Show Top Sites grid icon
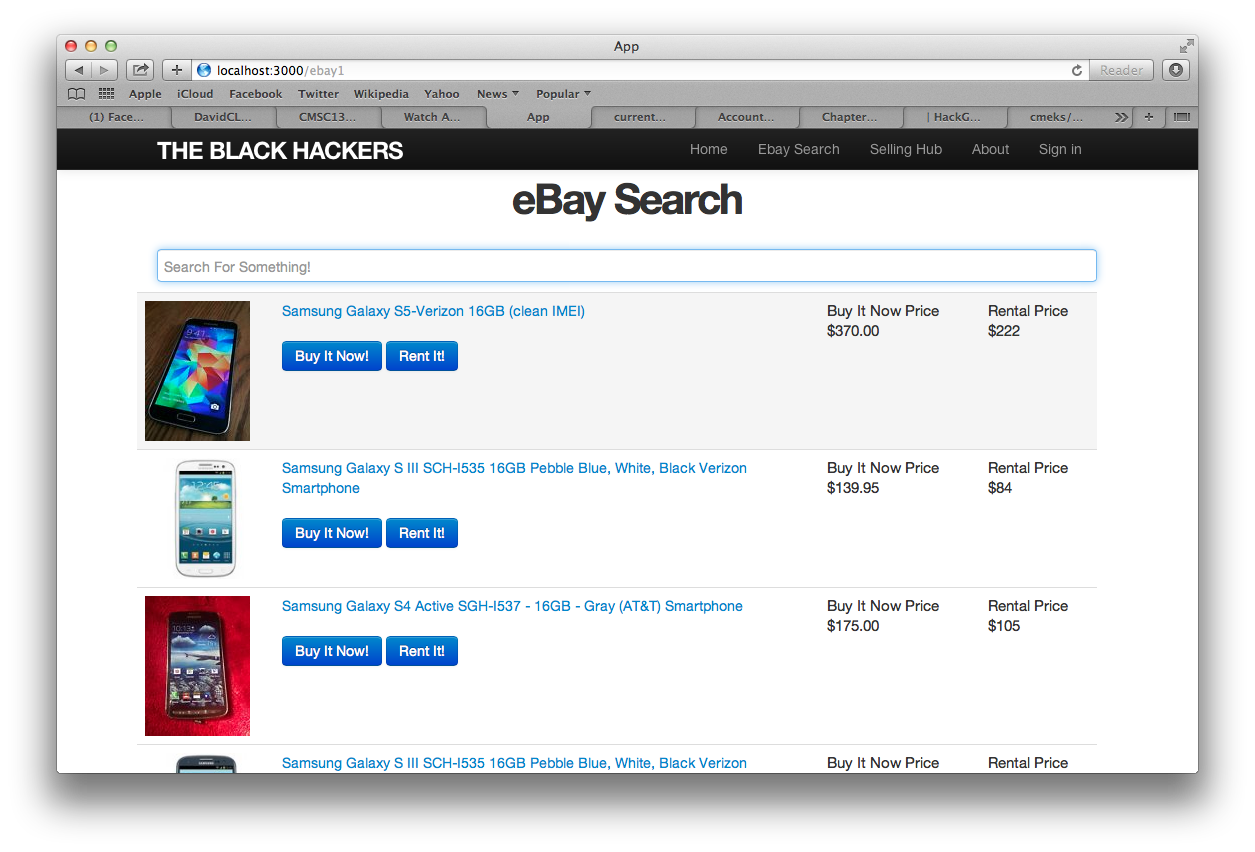Screen dimensions: 1255x852 106,94
